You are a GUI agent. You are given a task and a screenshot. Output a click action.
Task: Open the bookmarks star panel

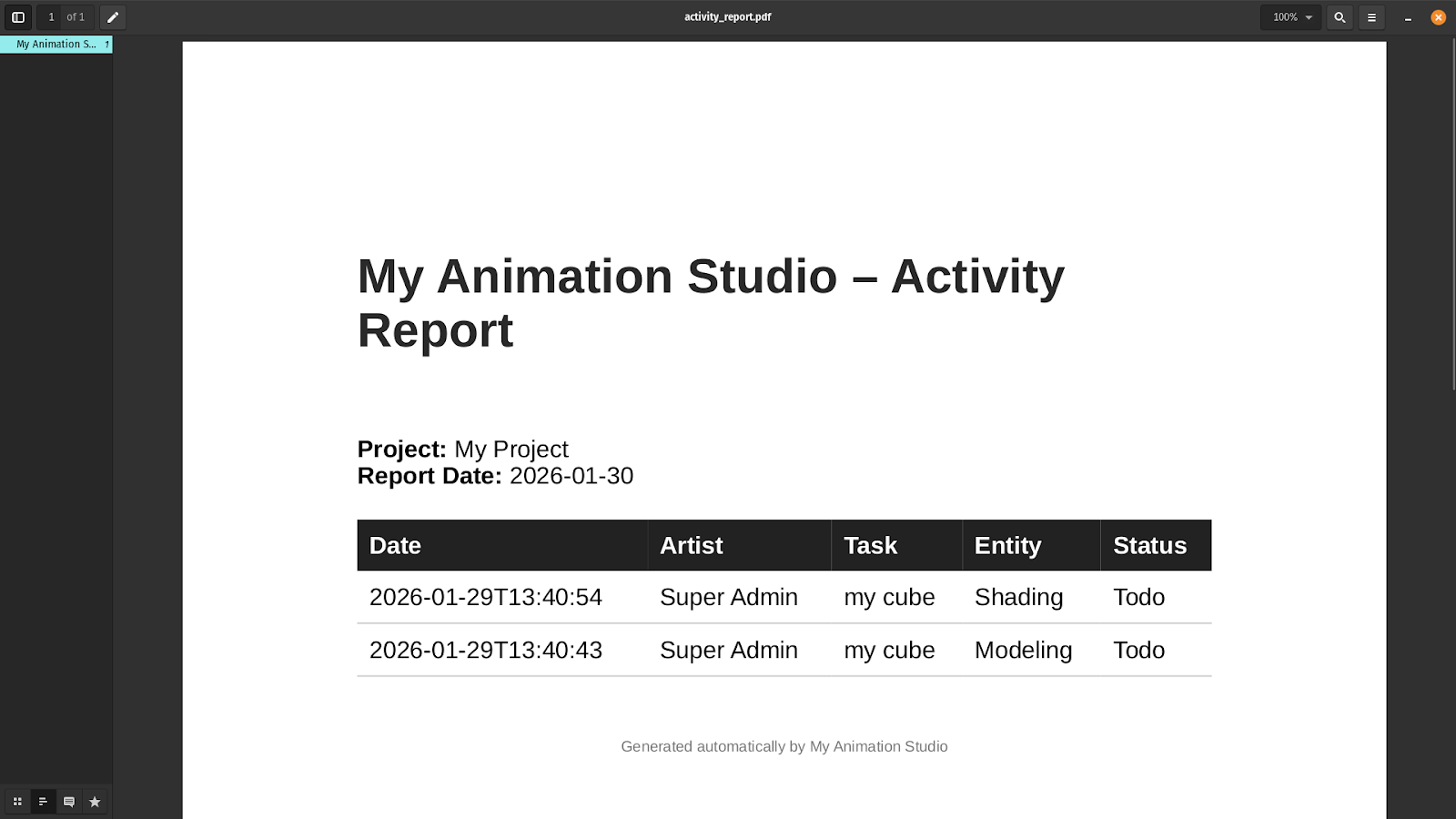point(95,802)
